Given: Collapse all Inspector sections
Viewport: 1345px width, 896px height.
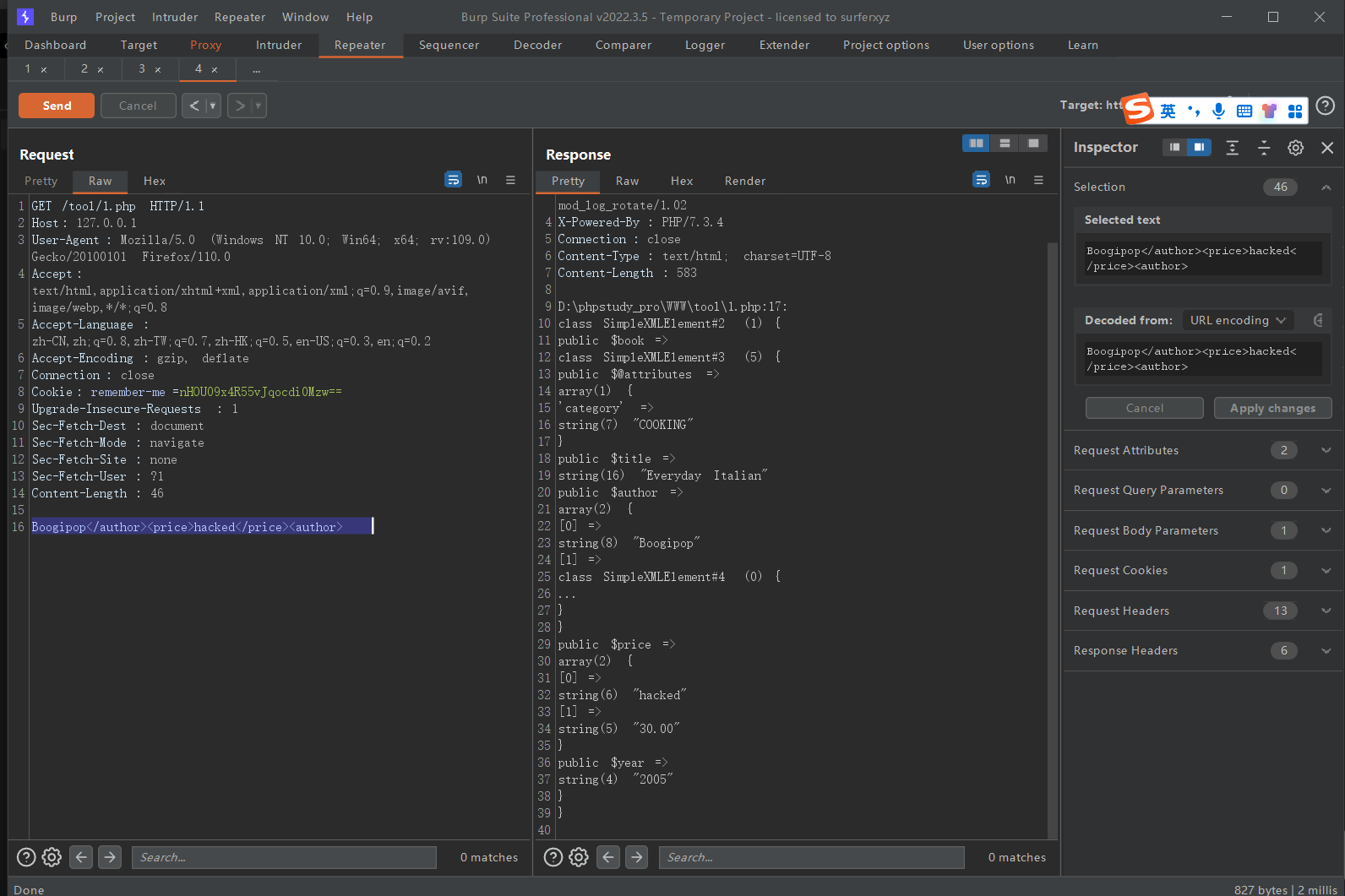Looking at the screenshot, I should [x=1264, y=148].
